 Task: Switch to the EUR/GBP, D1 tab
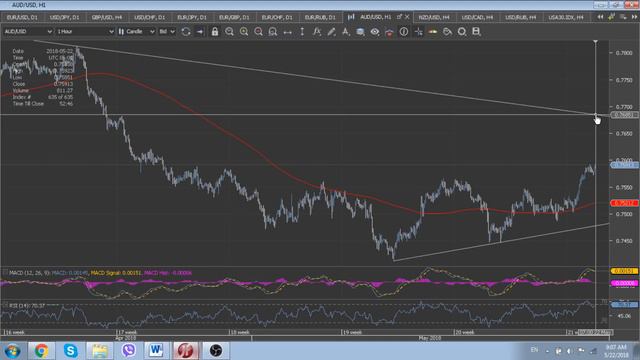click(234, 17)
